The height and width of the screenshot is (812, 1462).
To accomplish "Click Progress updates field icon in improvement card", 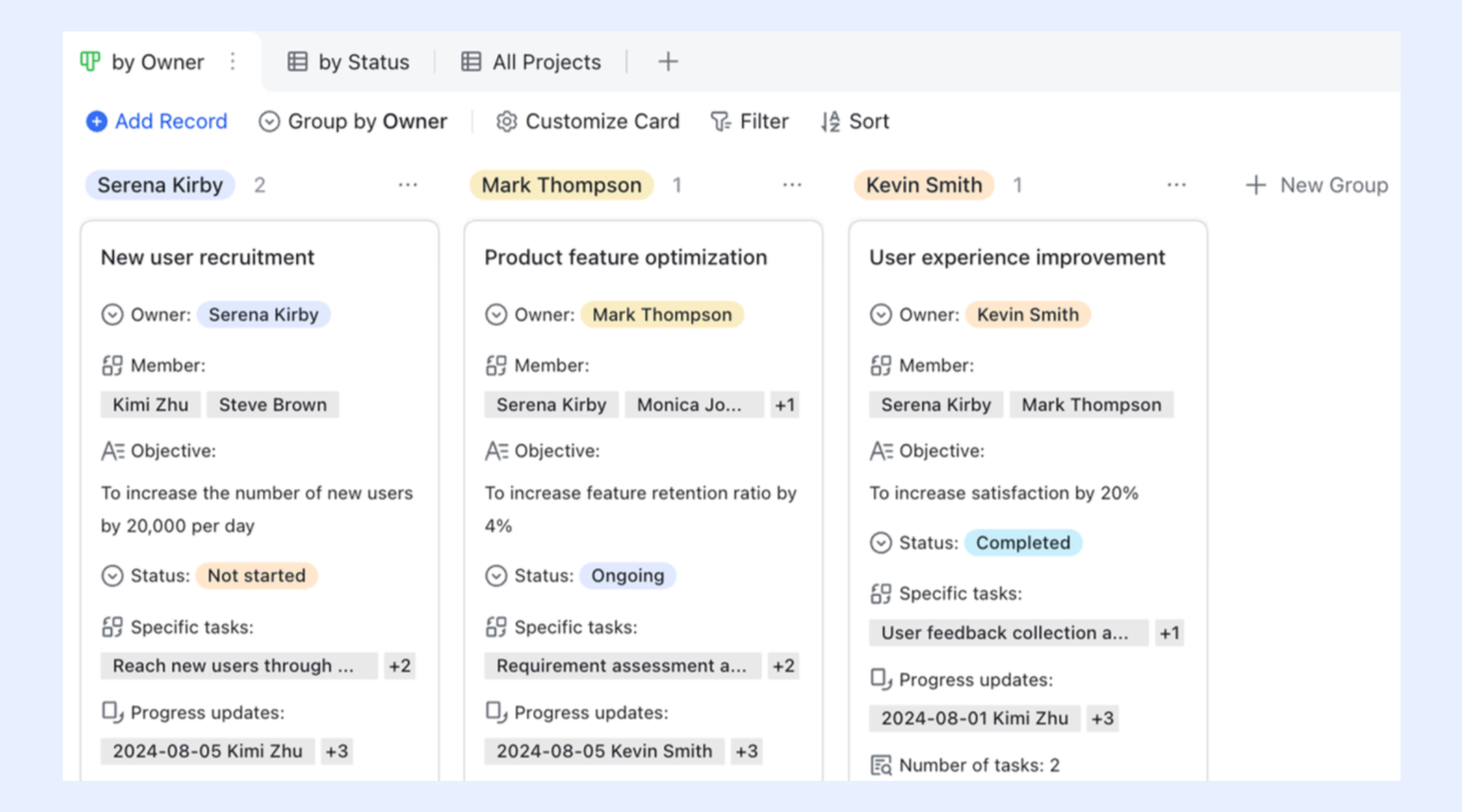I will click(881, 679).
